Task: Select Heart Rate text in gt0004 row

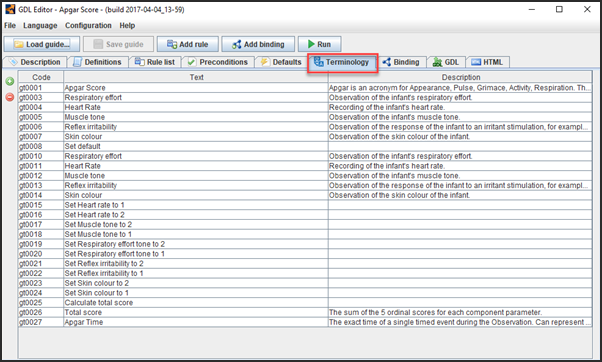Action: [x=196, y=107]
